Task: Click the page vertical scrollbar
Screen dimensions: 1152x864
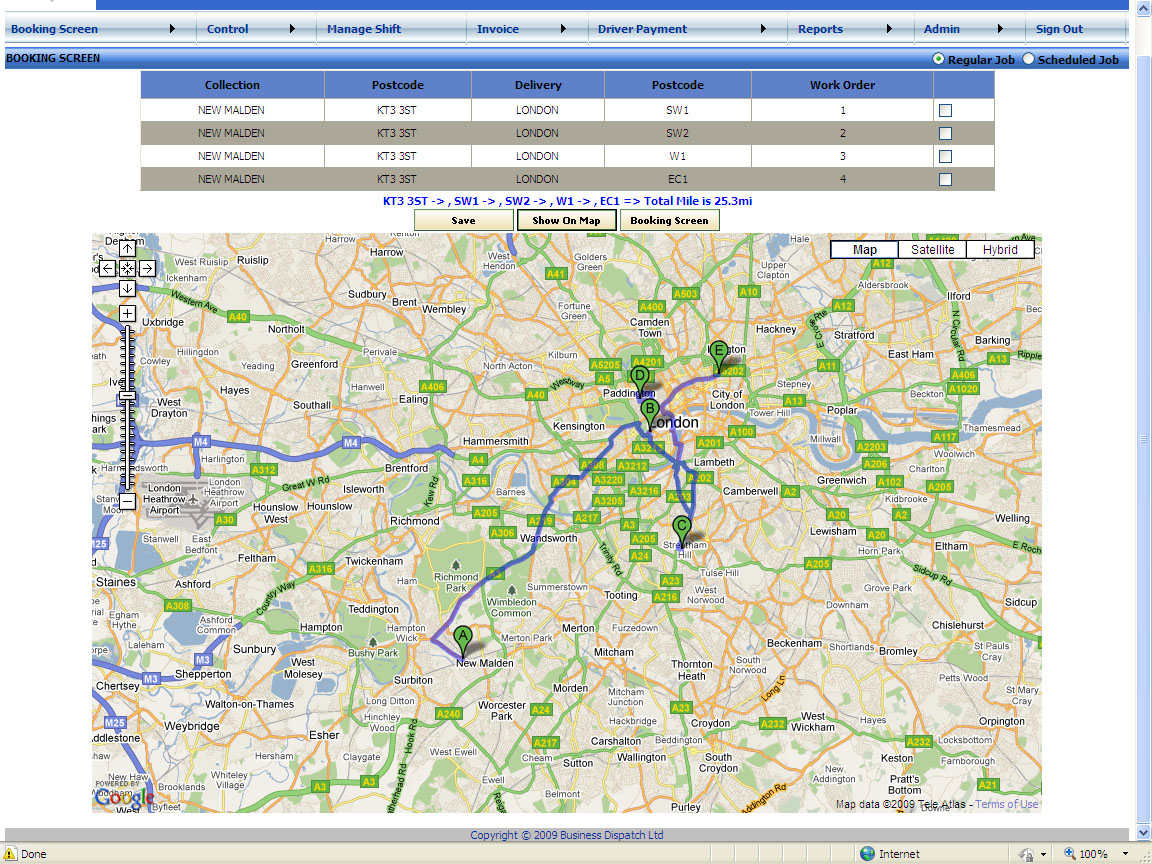Action: 1143,439
